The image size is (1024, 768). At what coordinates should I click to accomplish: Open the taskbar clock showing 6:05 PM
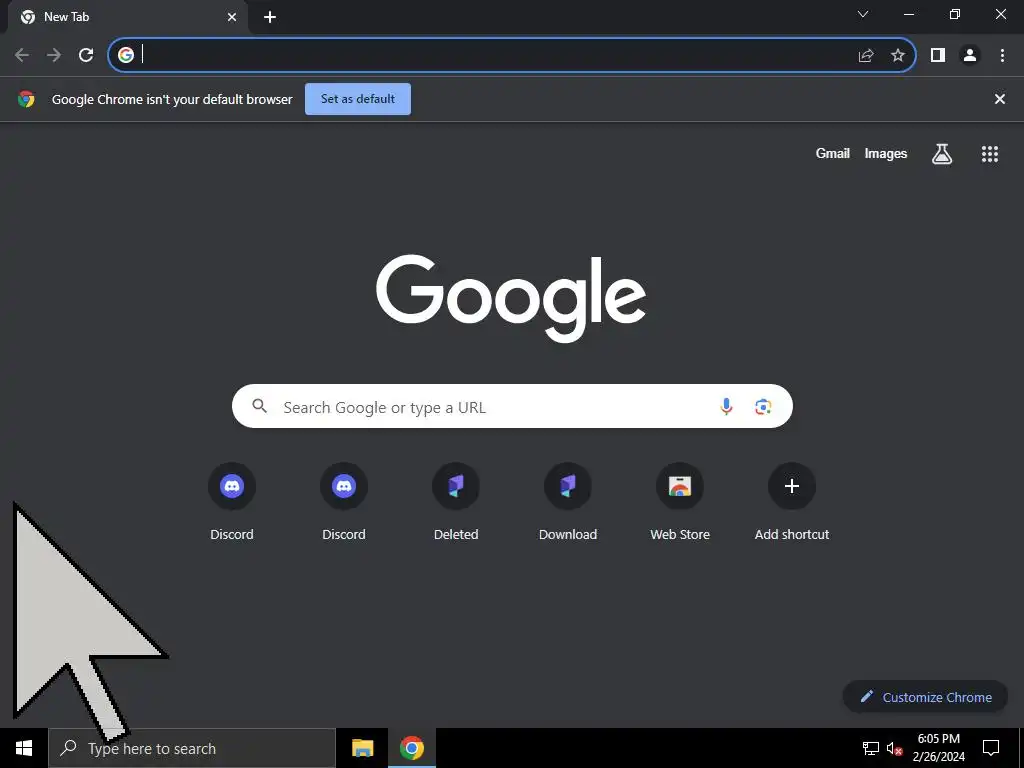tap(938, 748)
